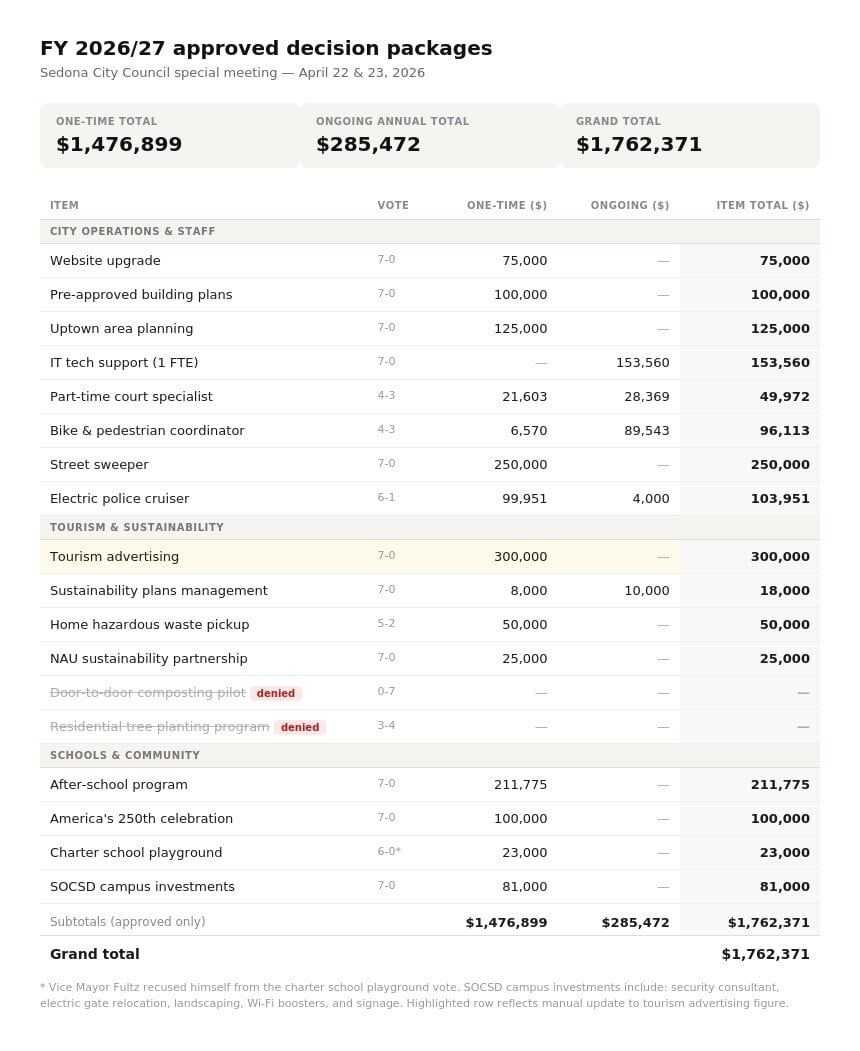
Task: Select the Street sweeper row label
Action: [x=99, y=465]
